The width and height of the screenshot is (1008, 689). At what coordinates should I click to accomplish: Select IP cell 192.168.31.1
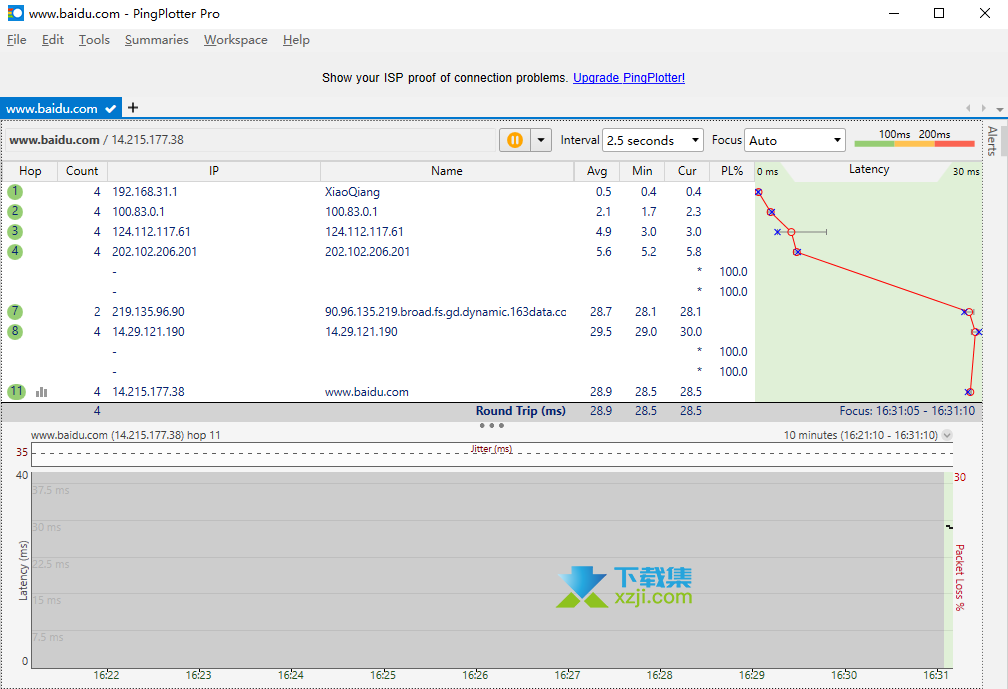coord(145,192)
